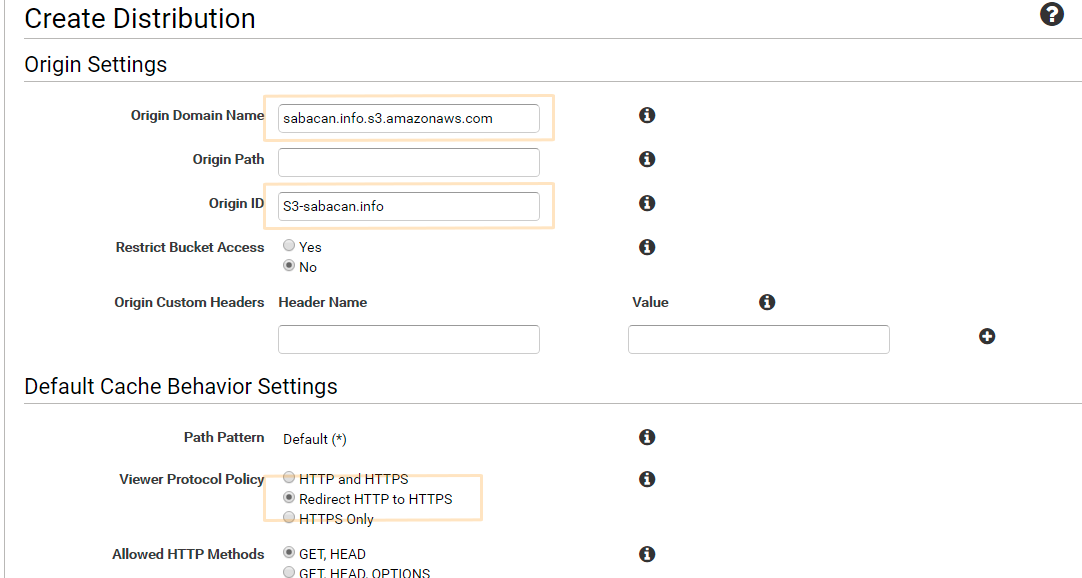This screenshot has width=1082, height=578.
Task: Show info for Restrict Bucket Access
Action: click(647, 247)
